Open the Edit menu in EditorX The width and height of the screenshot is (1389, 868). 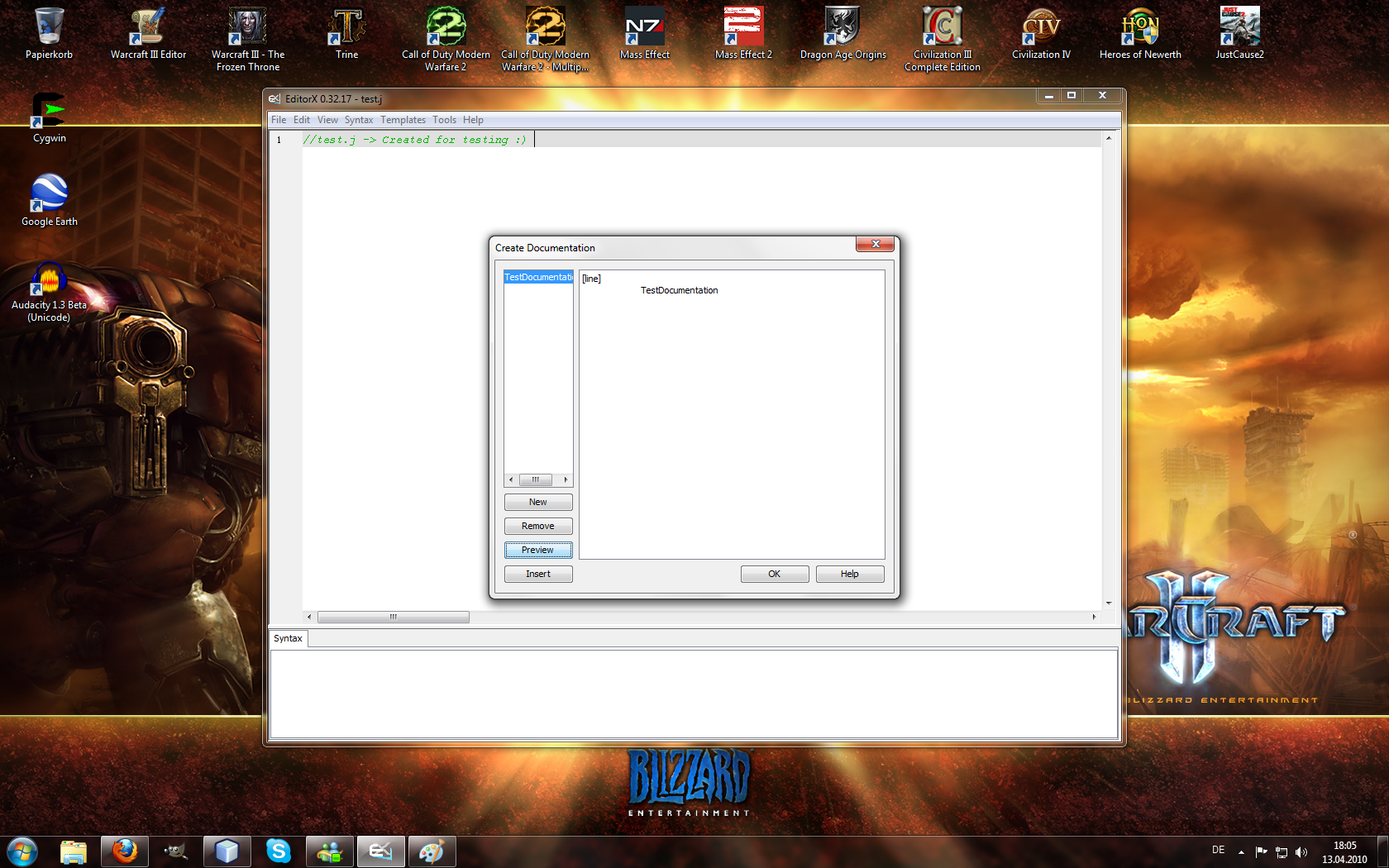click(x=302, y=120)
